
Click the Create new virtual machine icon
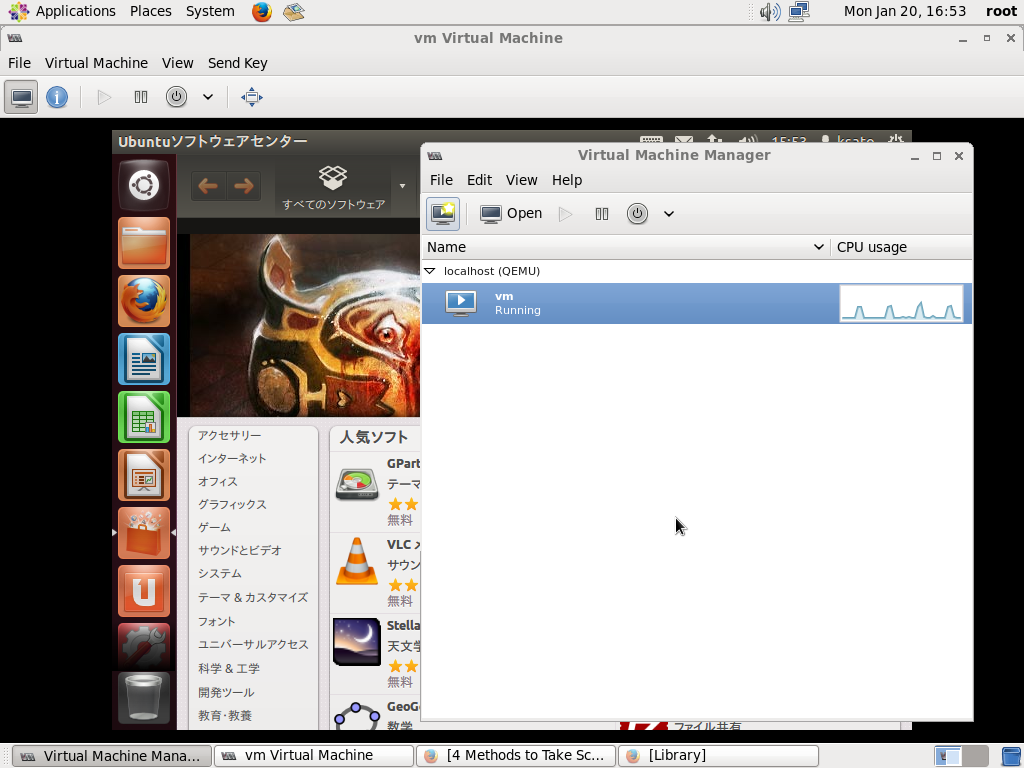point(443,214)
